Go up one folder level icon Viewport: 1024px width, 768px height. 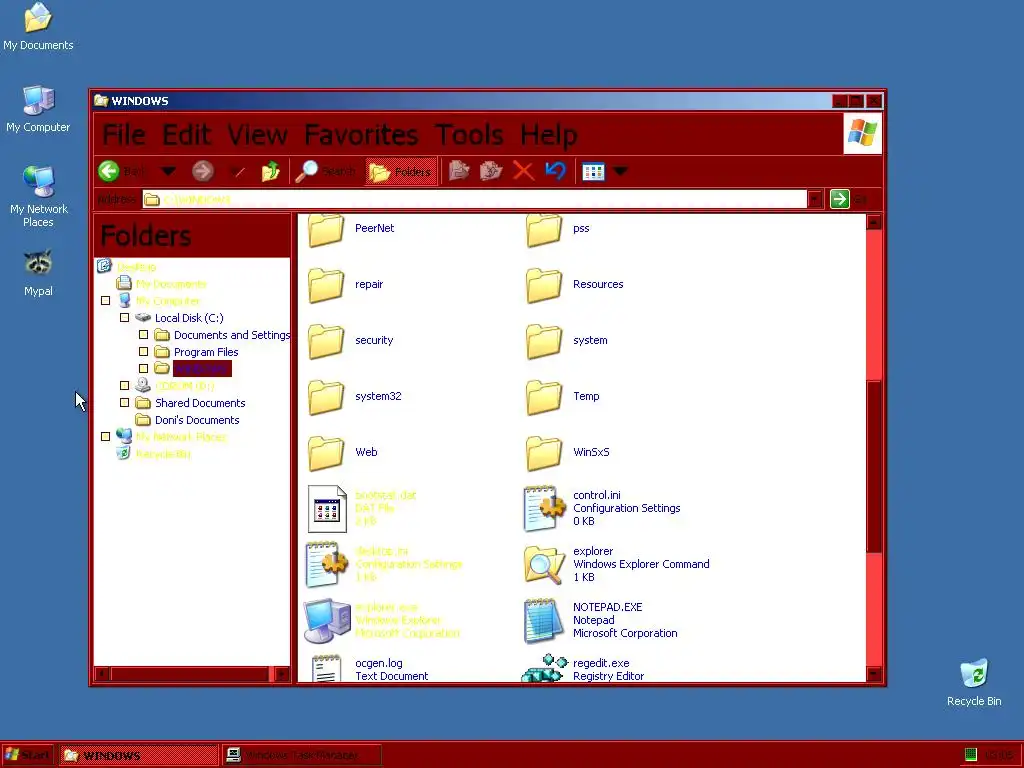point(270,171)
